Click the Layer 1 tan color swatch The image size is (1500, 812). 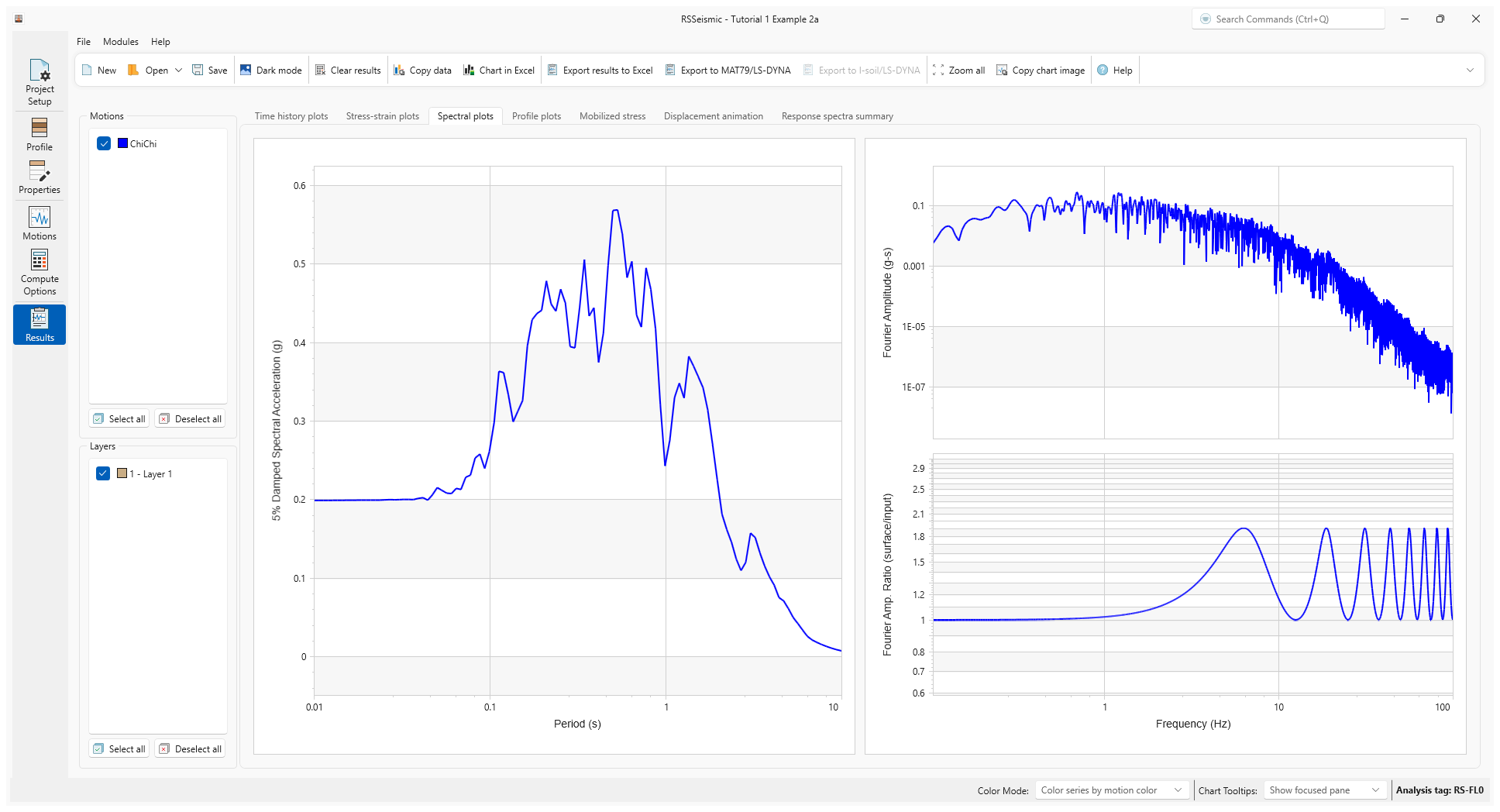coord(122,473)
